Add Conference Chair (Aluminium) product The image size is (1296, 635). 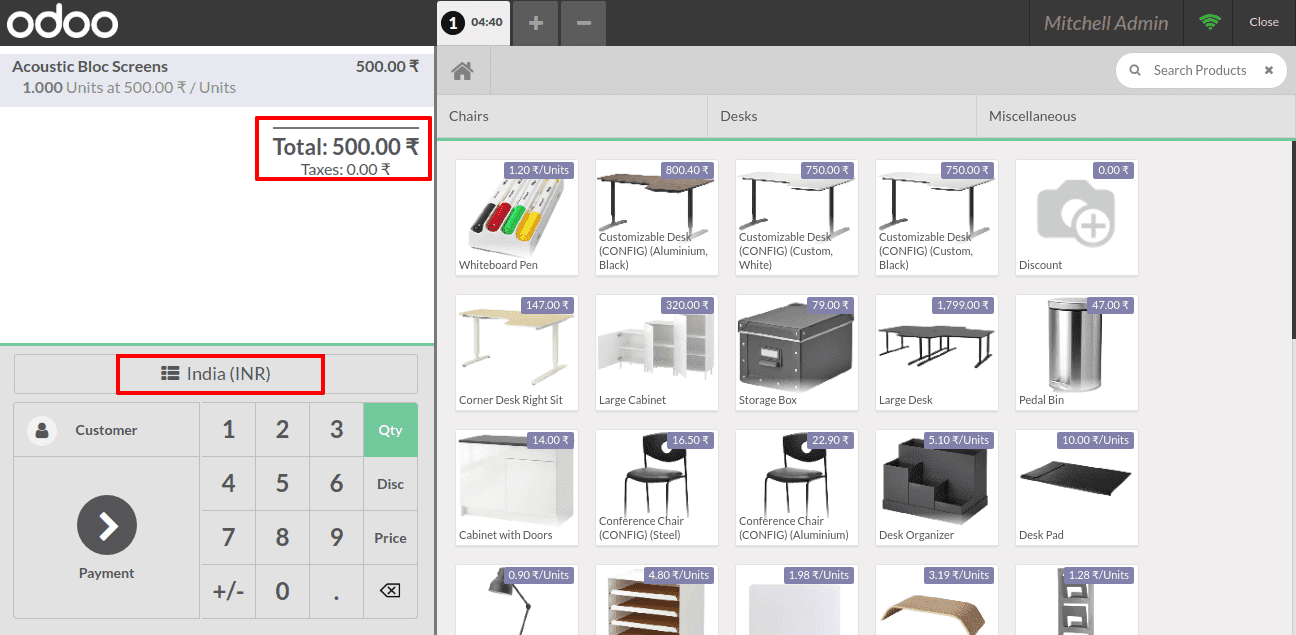(x=797, y=487)
